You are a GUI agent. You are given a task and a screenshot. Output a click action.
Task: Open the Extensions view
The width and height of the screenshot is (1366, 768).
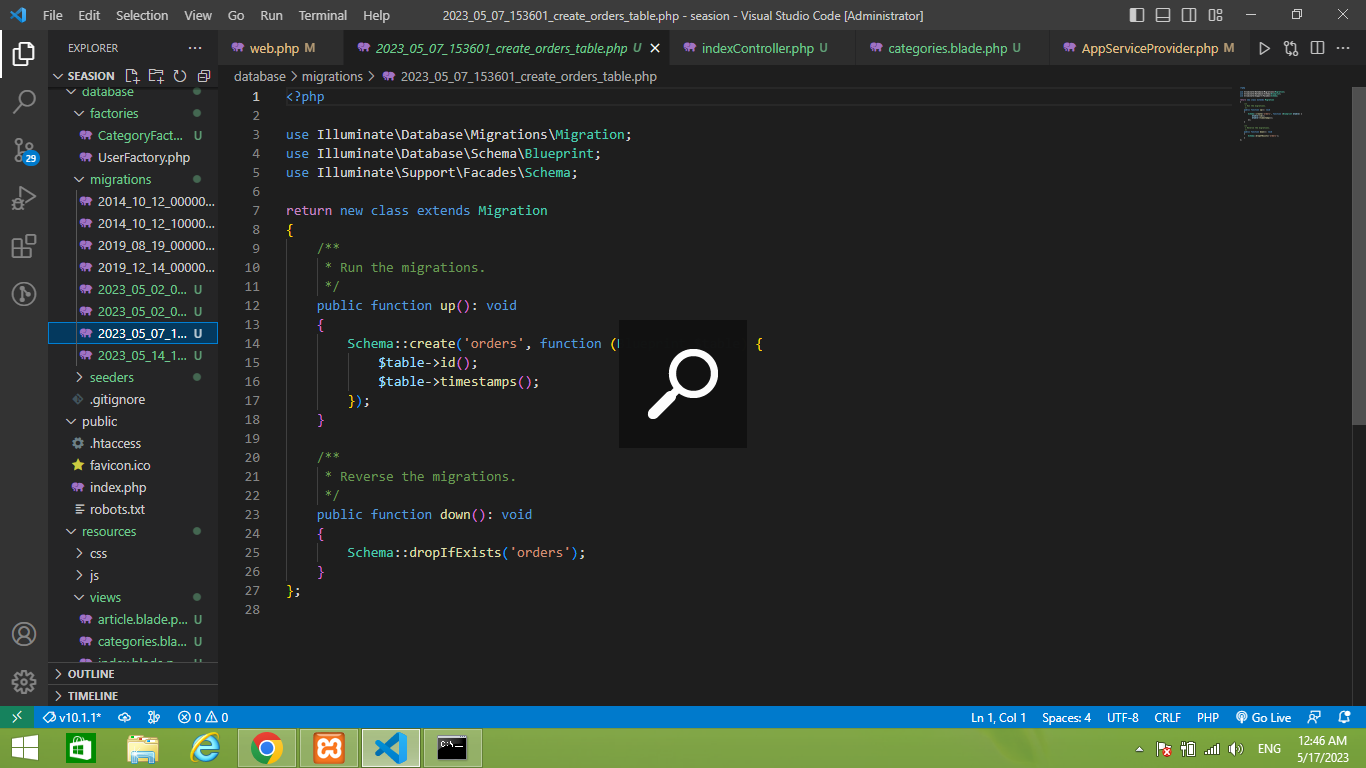(x=24, y=246)
